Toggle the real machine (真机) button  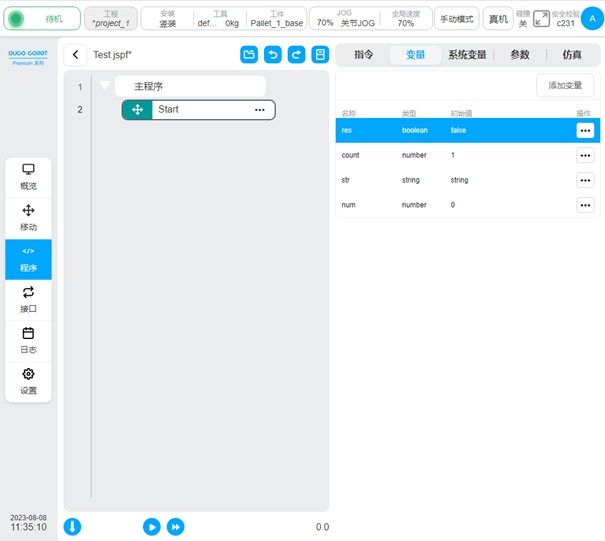point(496,19)
